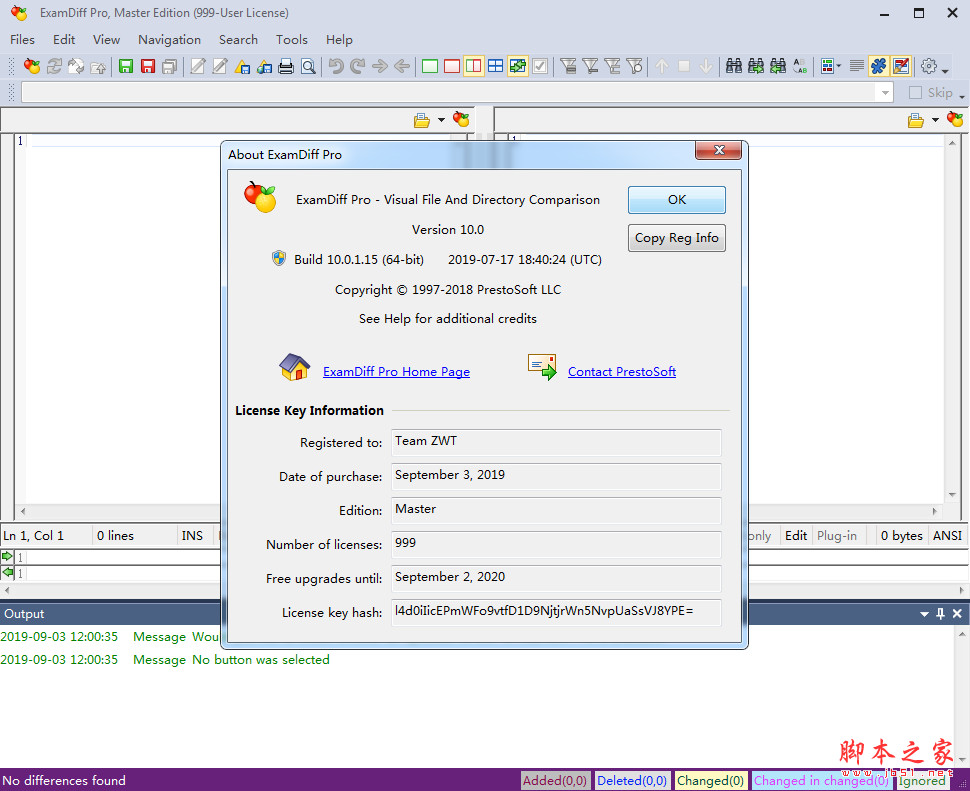This screenshot has height=791, width=970.
Task: Open right pane folder dropdown arrow
Action: pos(935,120)
